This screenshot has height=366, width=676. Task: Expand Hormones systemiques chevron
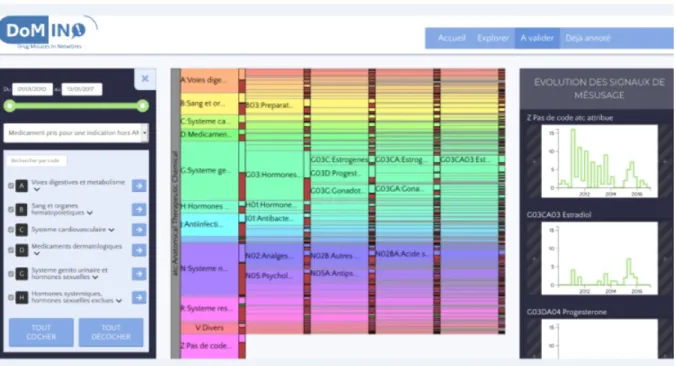(x=119, y=301)
